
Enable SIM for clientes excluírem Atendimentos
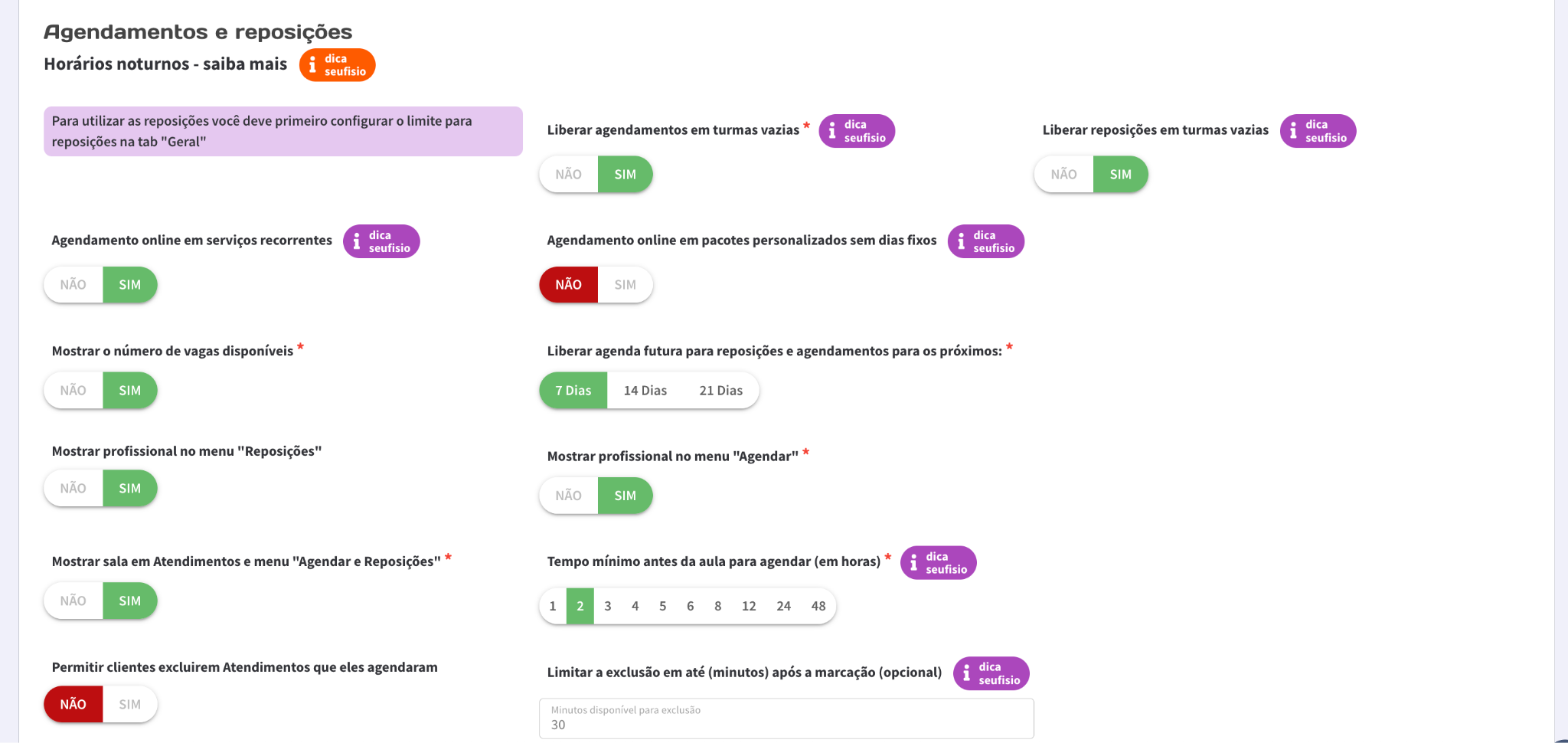(x=129, y=705)
